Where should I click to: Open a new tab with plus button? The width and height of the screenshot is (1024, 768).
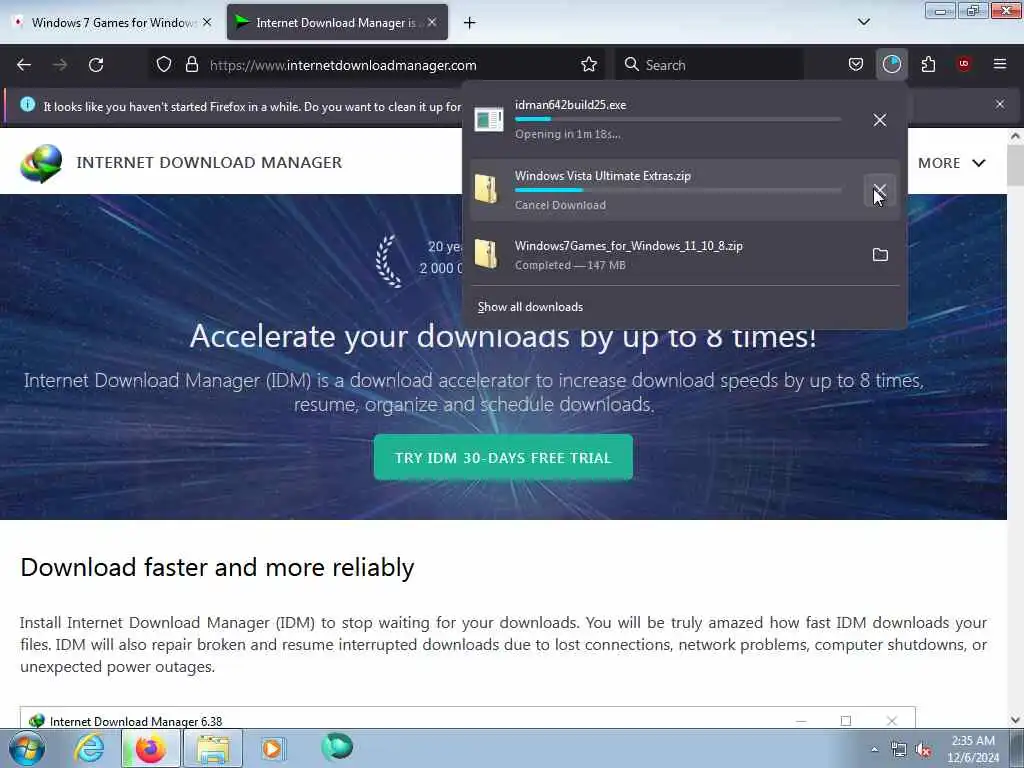470,23
